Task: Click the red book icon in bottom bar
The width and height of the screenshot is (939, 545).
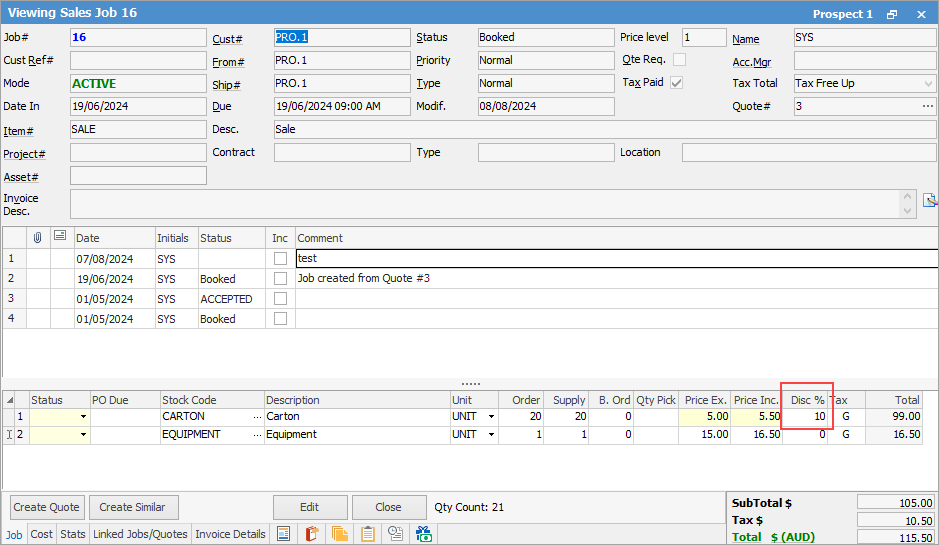Action: [311, 534]
